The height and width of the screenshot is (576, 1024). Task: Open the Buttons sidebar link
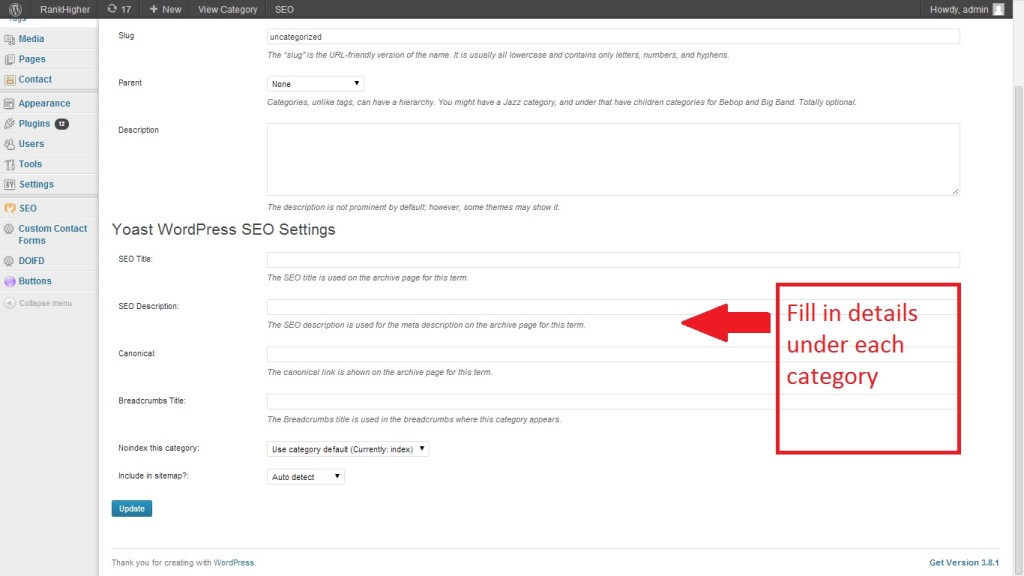point(35,281)
